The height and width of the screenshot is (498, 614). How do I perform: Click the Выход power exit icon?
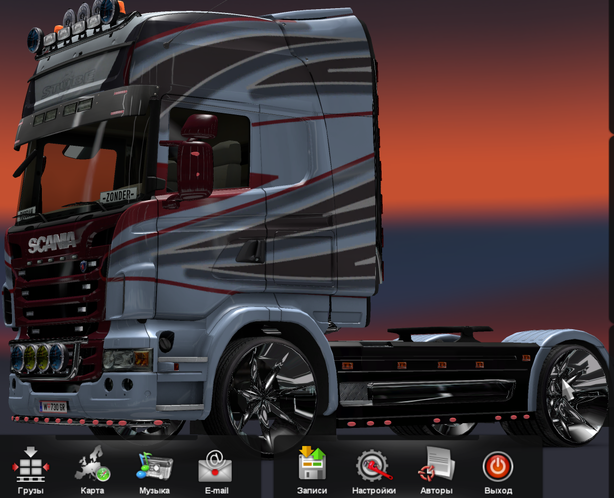[x=498, y=466]
